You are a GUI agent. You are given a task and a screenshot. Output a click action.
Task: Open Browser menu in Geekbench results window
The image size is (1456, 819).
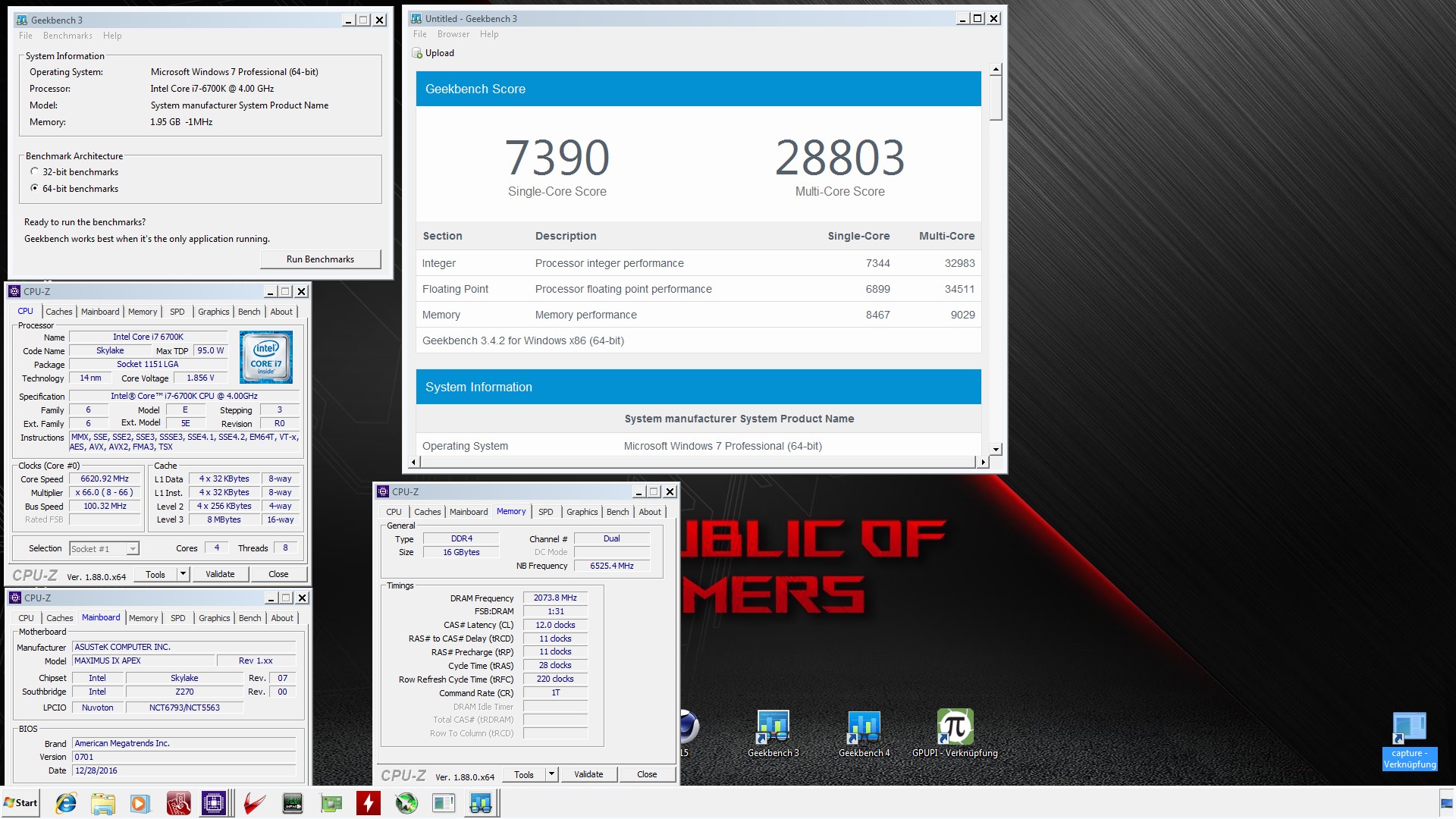pyautogui.click(x=453, y=34)
